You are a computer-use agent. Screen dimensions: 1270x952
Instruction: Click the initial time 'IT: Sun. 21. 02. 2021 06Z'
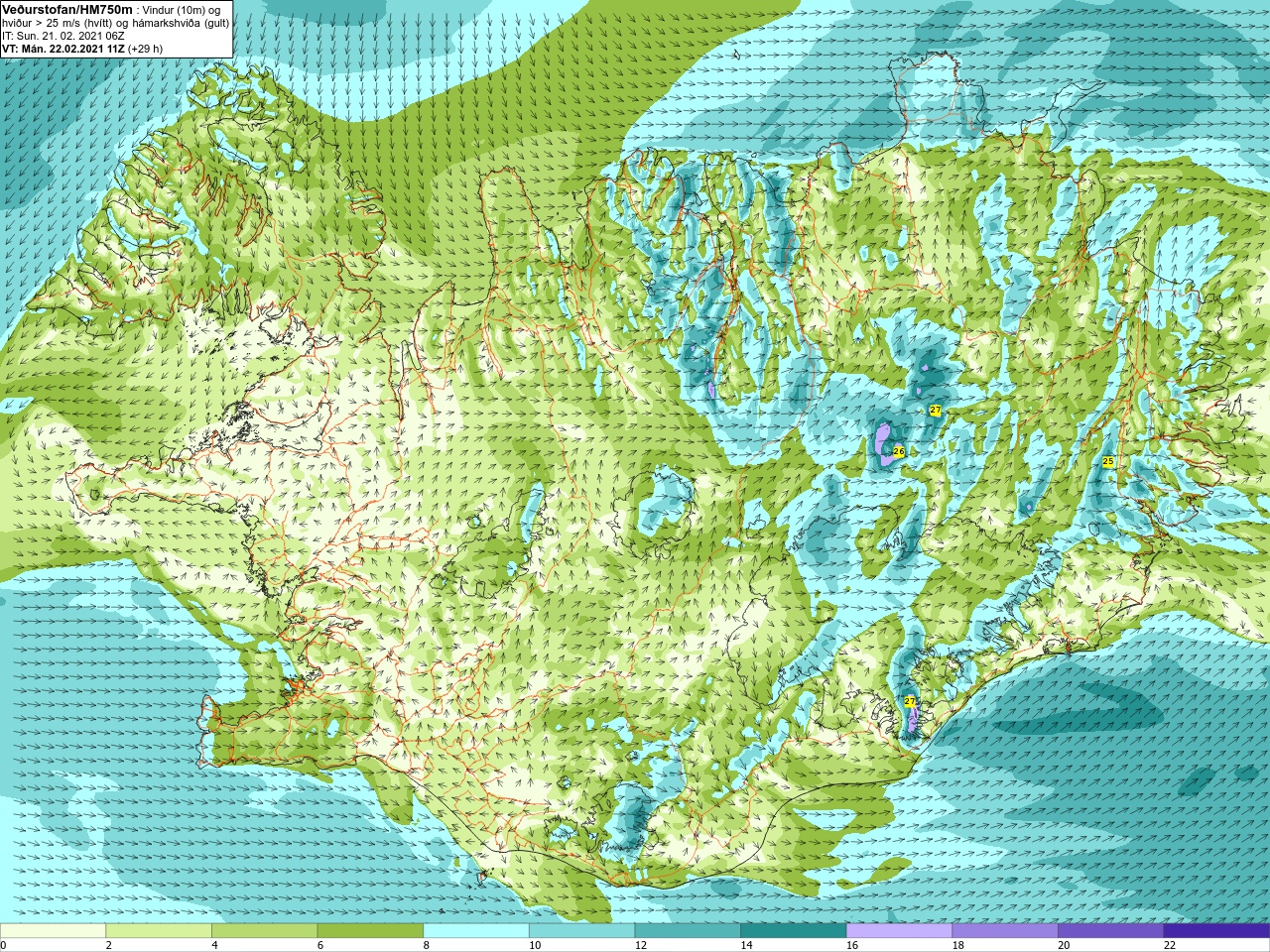pyautogui.click(x=63, y=35)
